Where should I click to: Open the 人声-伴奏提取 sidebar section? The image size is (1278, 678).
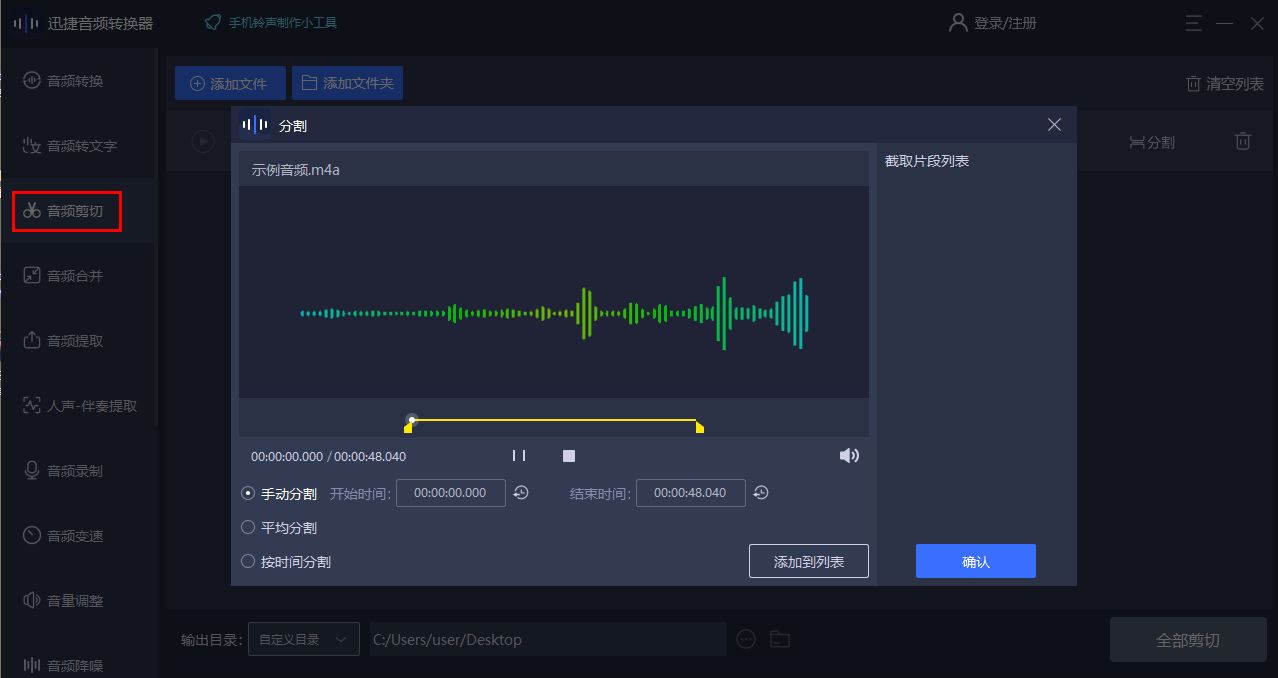tap(80, 406)
